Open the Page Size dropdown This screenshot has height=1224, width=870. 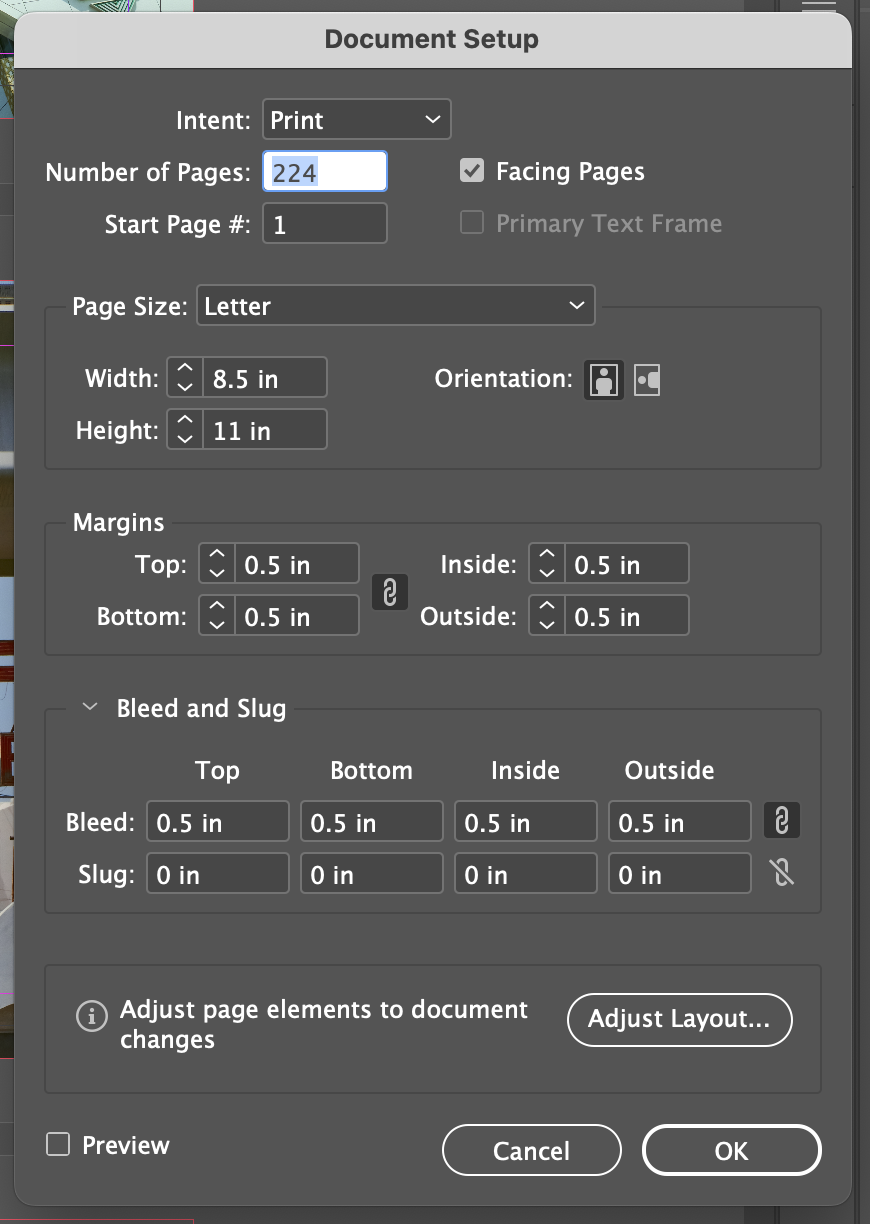click(x=395, y=306)
